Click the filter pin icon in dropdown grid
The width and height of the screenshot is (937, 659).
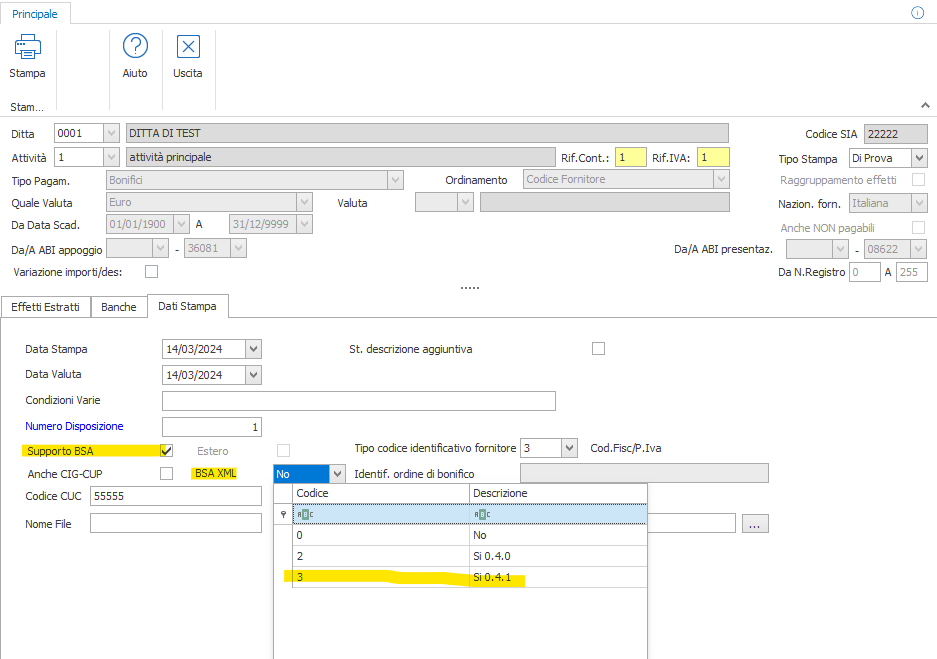pos(283,514)
